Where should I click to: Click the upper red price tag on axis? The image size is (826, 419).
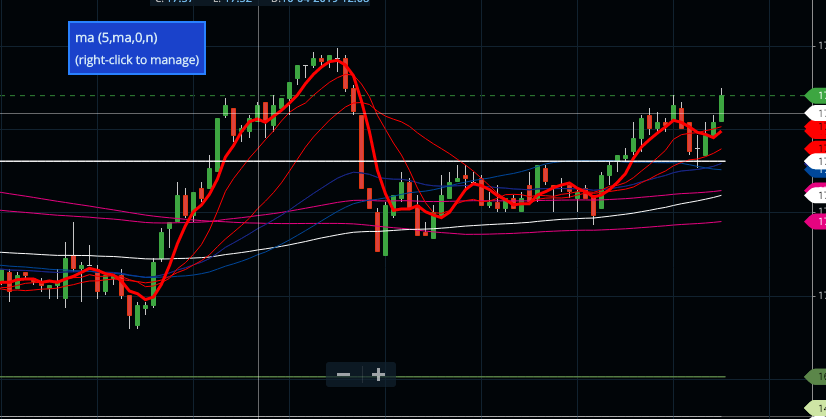[x=816, y=129]
